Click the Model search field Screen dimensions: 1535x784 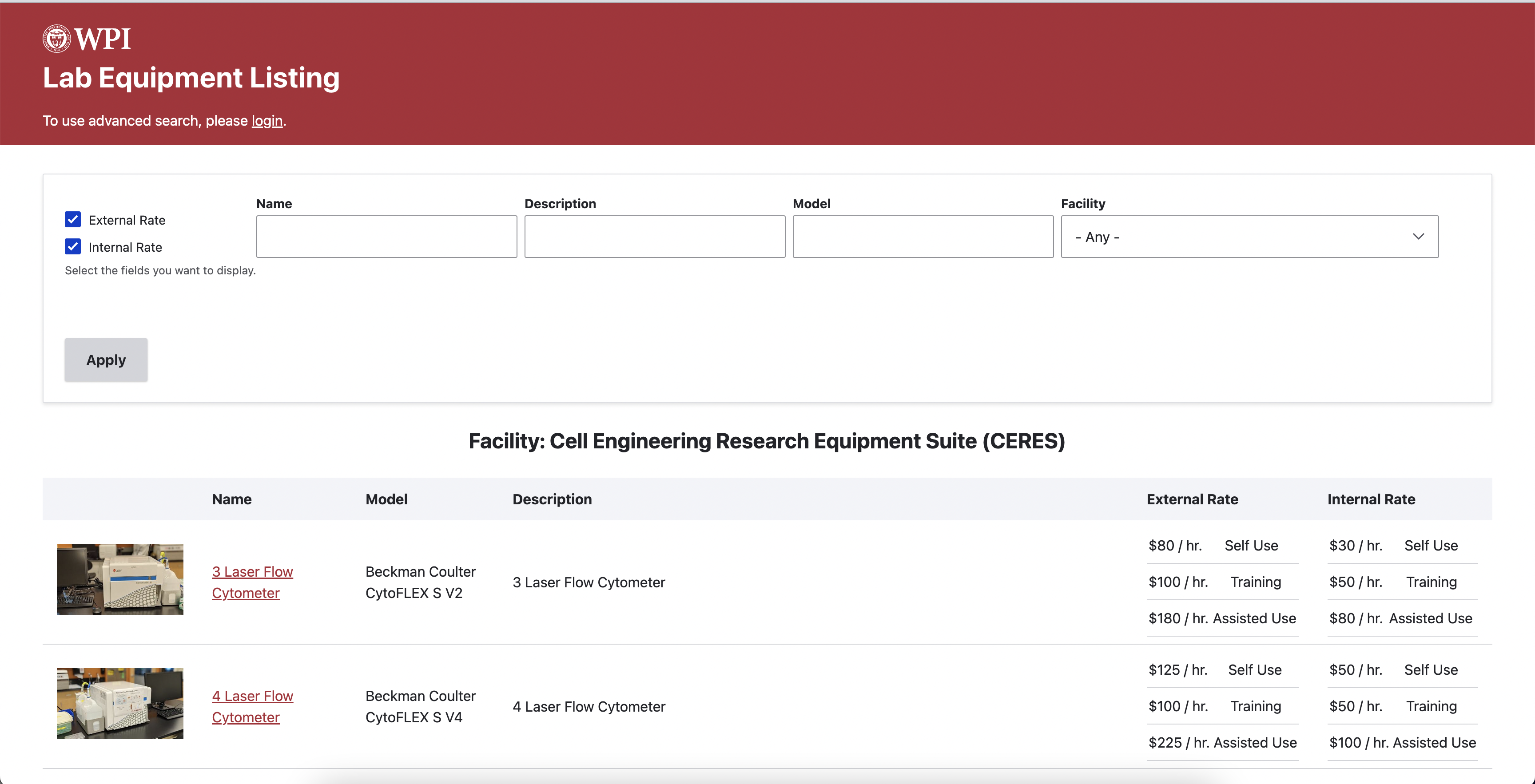click(923, 237)
